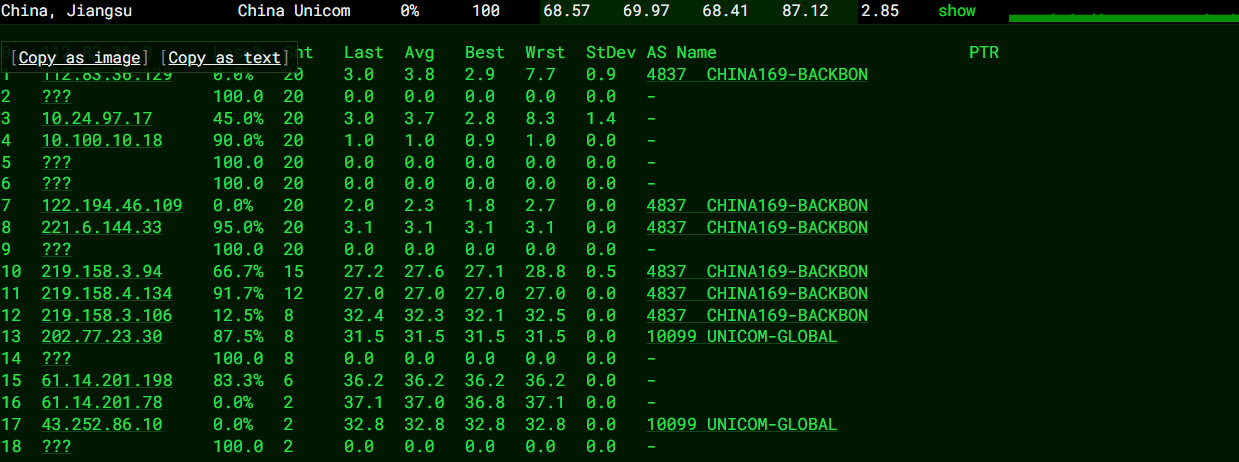Click AS 4837 CHINA169-BACKBON for 122.194.46.109
1239x462 pixels.
pyautogui.click(x=757, y=206)
